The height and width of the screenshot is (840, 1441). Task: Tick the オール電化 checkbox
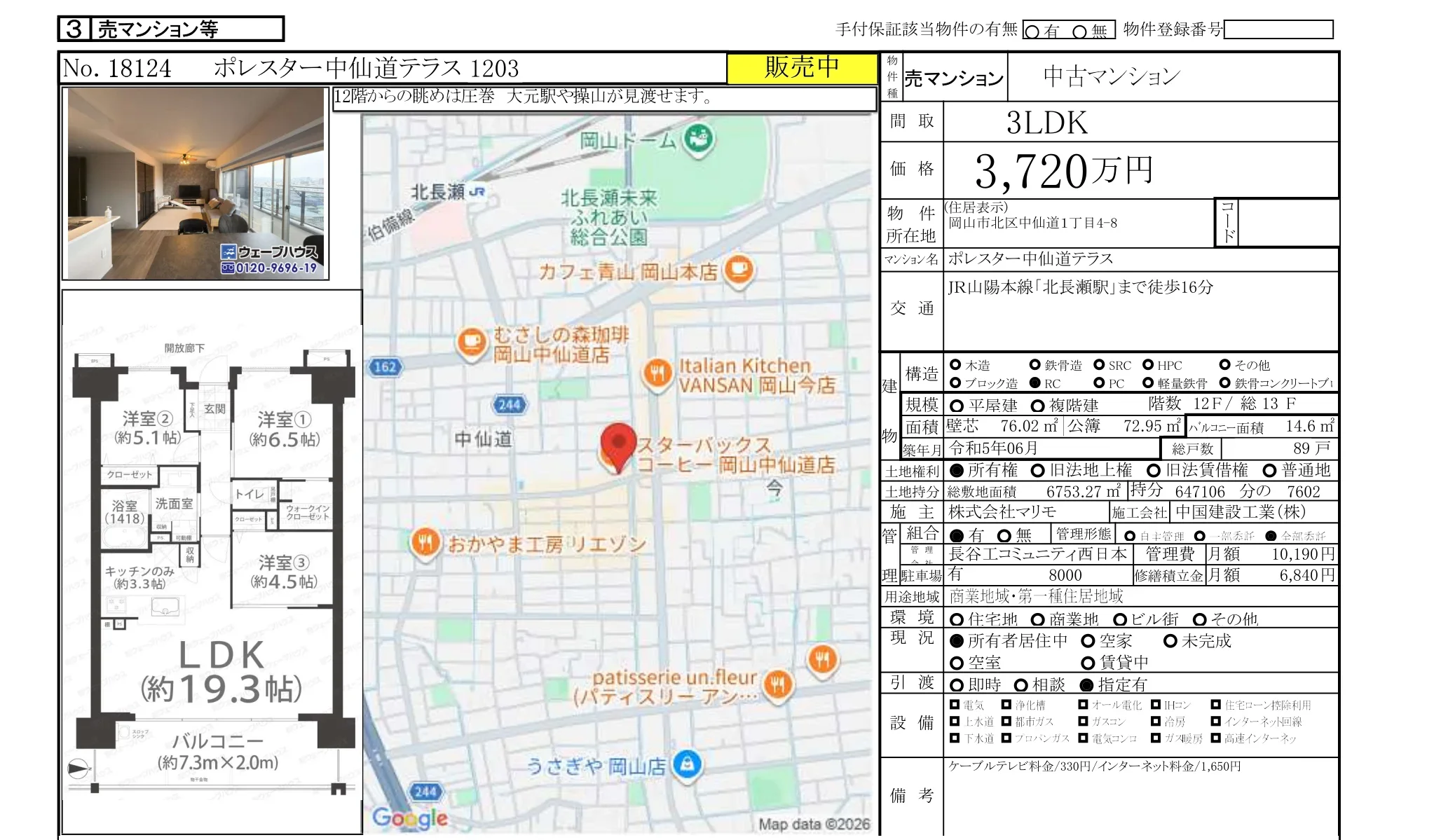point(1084,705)
